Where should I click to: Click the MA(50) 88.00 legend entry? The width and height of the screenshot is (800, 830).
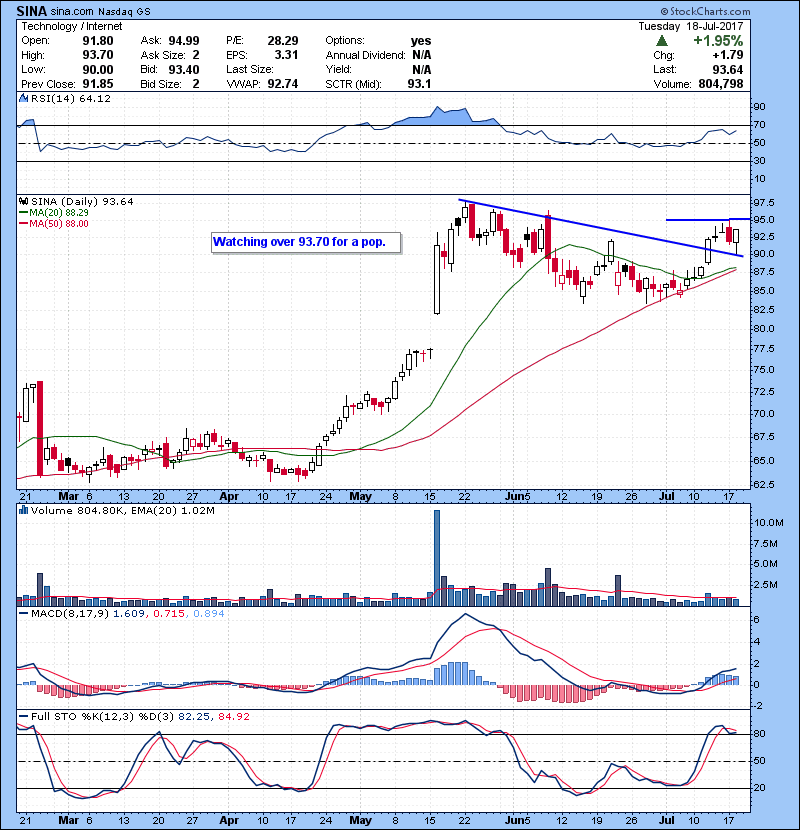pyautogui.click(x=54, y=223)
